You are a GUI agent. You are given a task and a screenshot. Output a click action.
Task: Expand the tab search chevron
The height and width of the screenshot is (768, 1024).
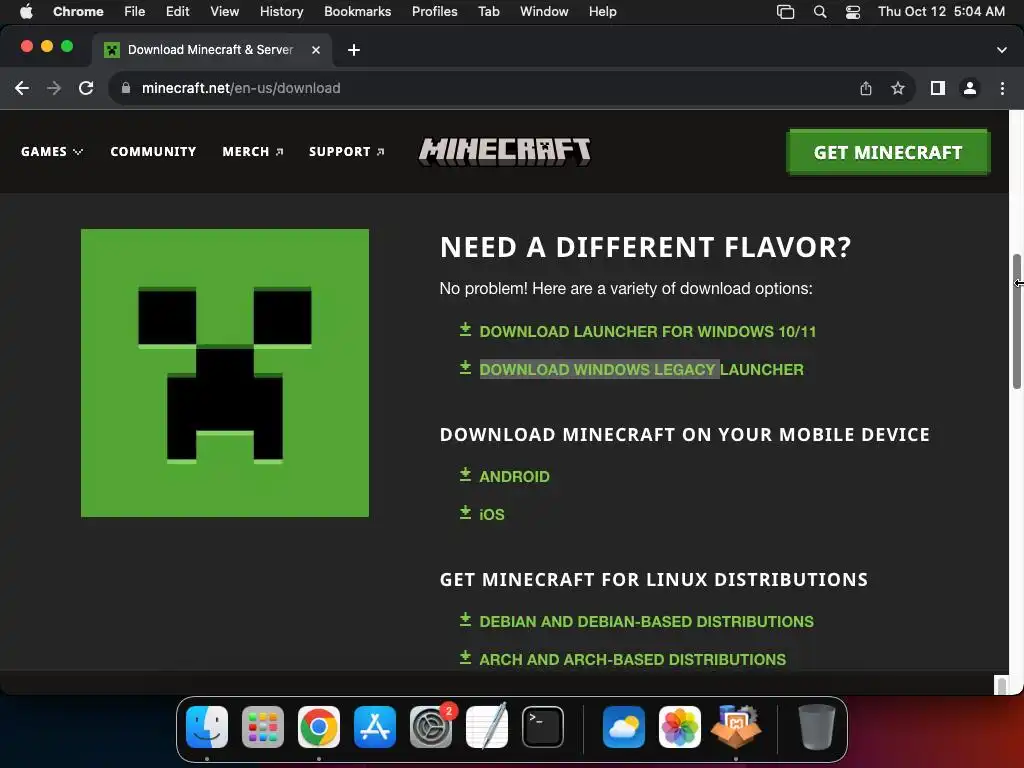pos(1002,50)
